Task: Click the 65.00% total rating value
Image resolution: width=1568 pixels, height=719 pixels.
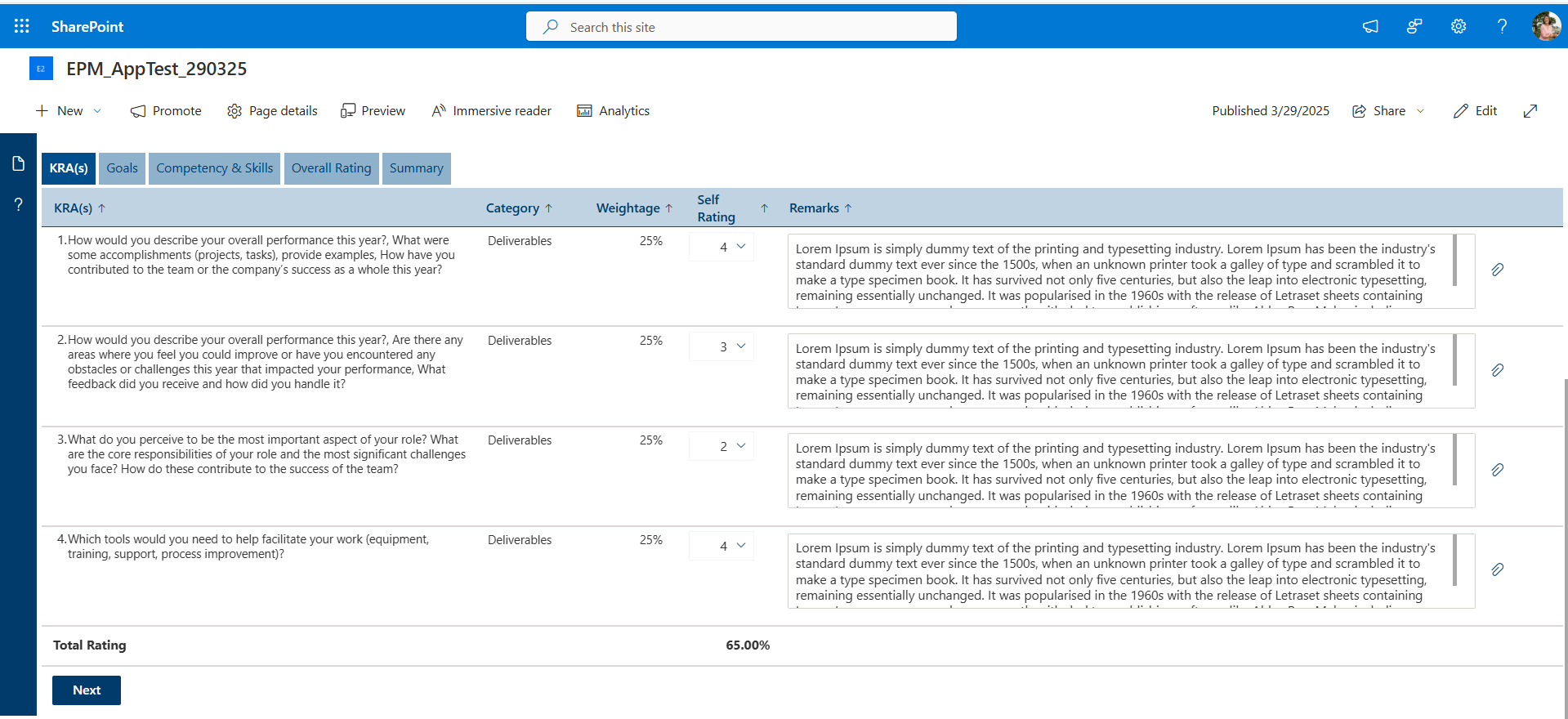Action: 748,645
